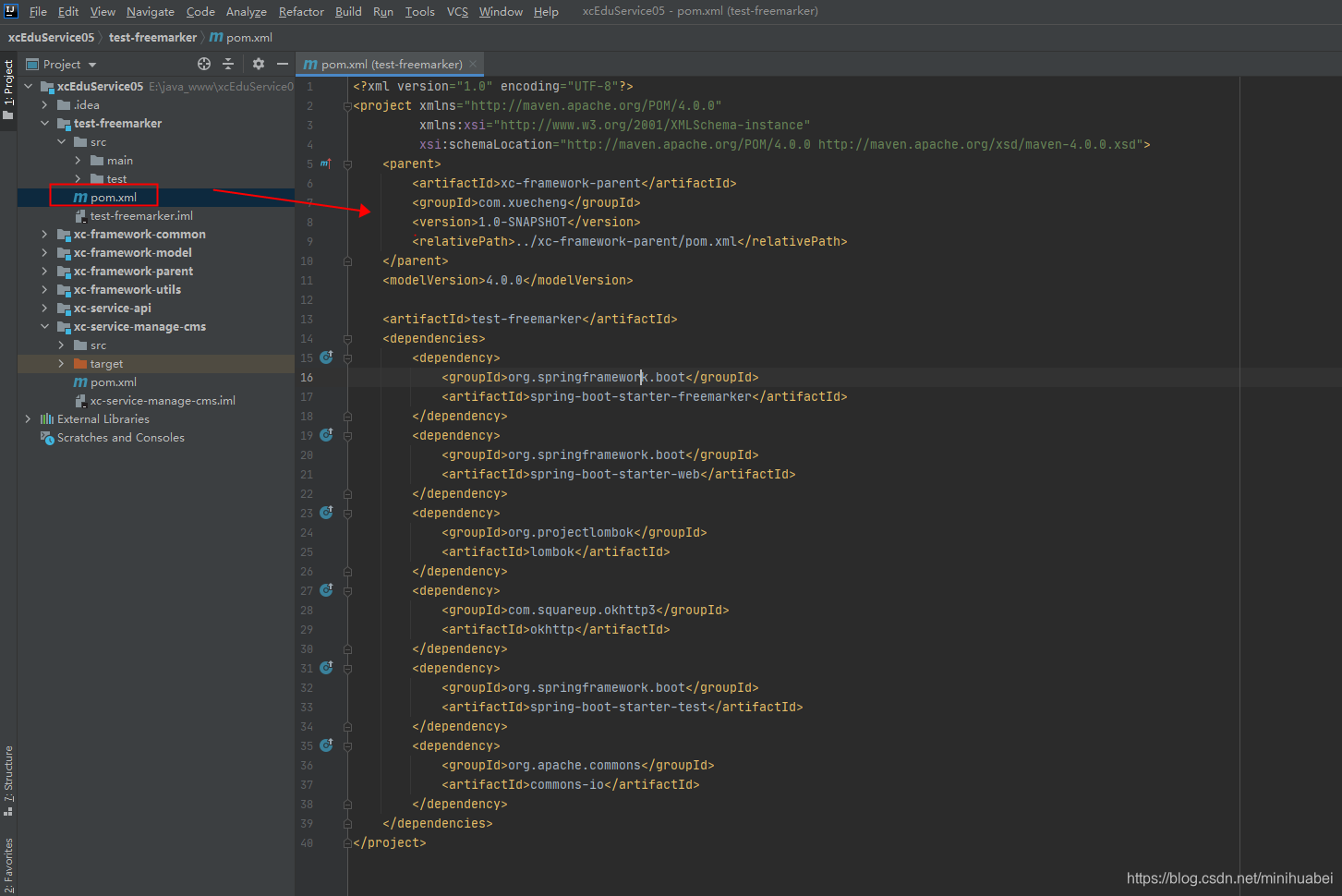Click pom.xml breadcrumb in navigation bar
Image resolution: width=1342 pixels, height=896 pixels.
click(241, 37)
